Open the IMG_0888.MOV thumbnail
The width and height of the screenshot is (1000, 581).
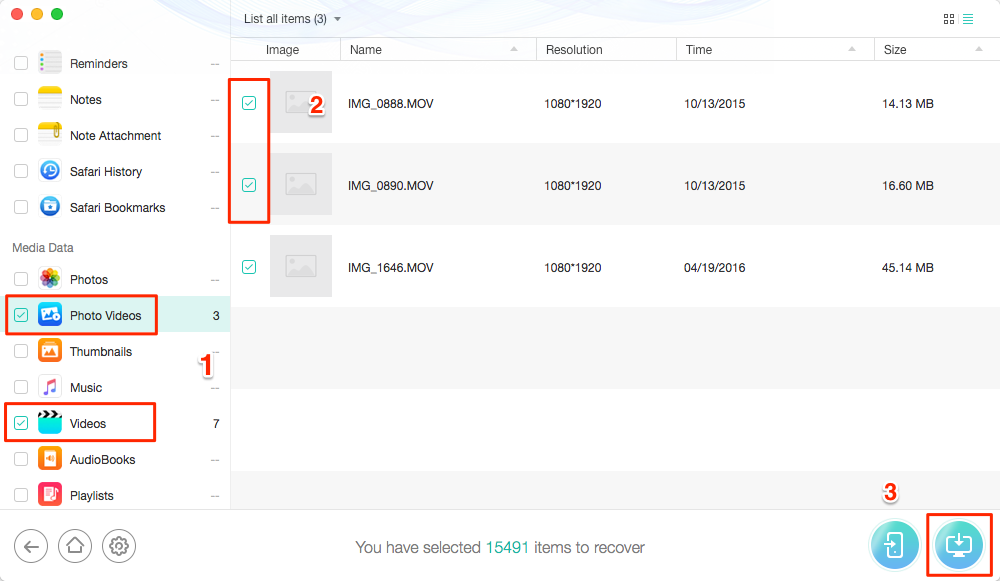click(300, 102)
